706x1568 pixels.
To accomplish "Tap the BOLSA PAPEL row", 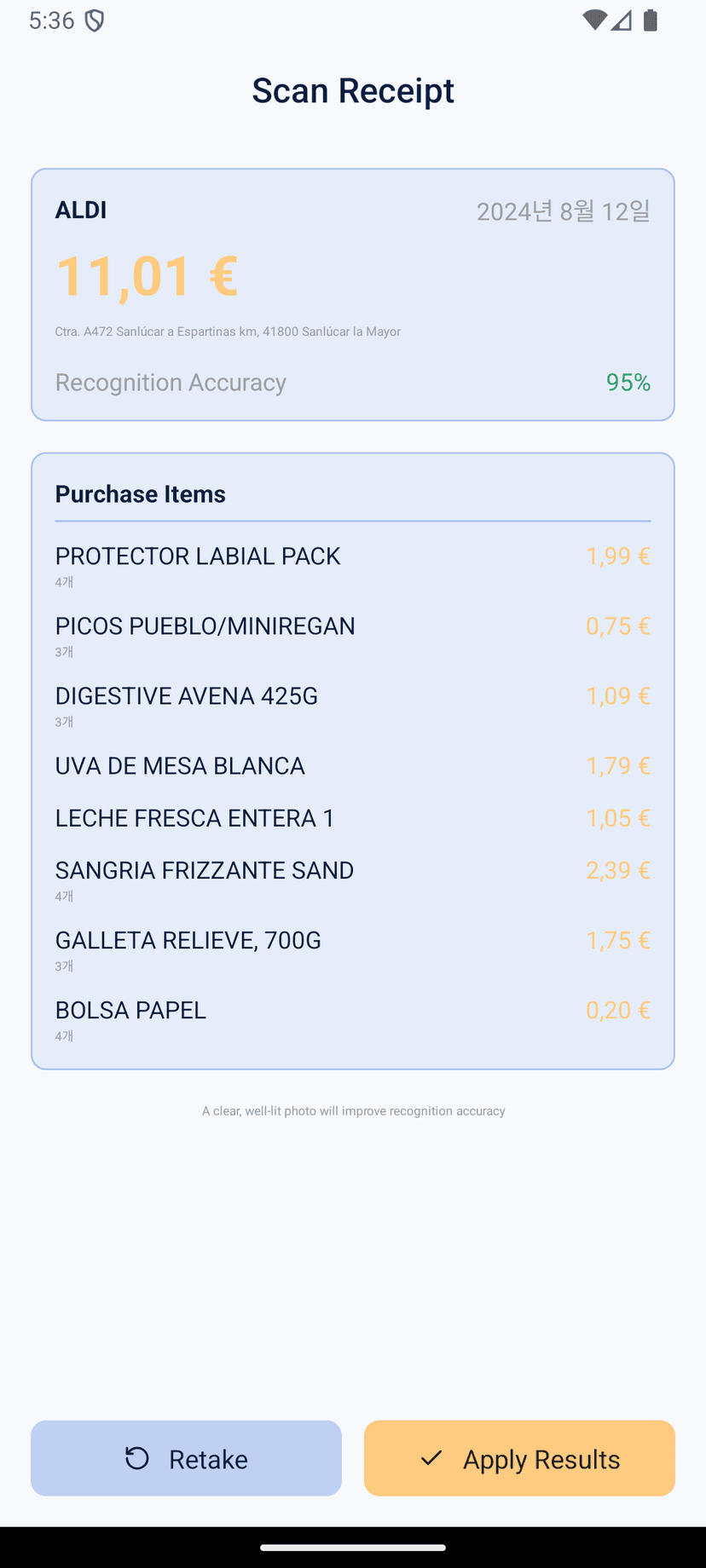I will click(x=353, y=1020).
